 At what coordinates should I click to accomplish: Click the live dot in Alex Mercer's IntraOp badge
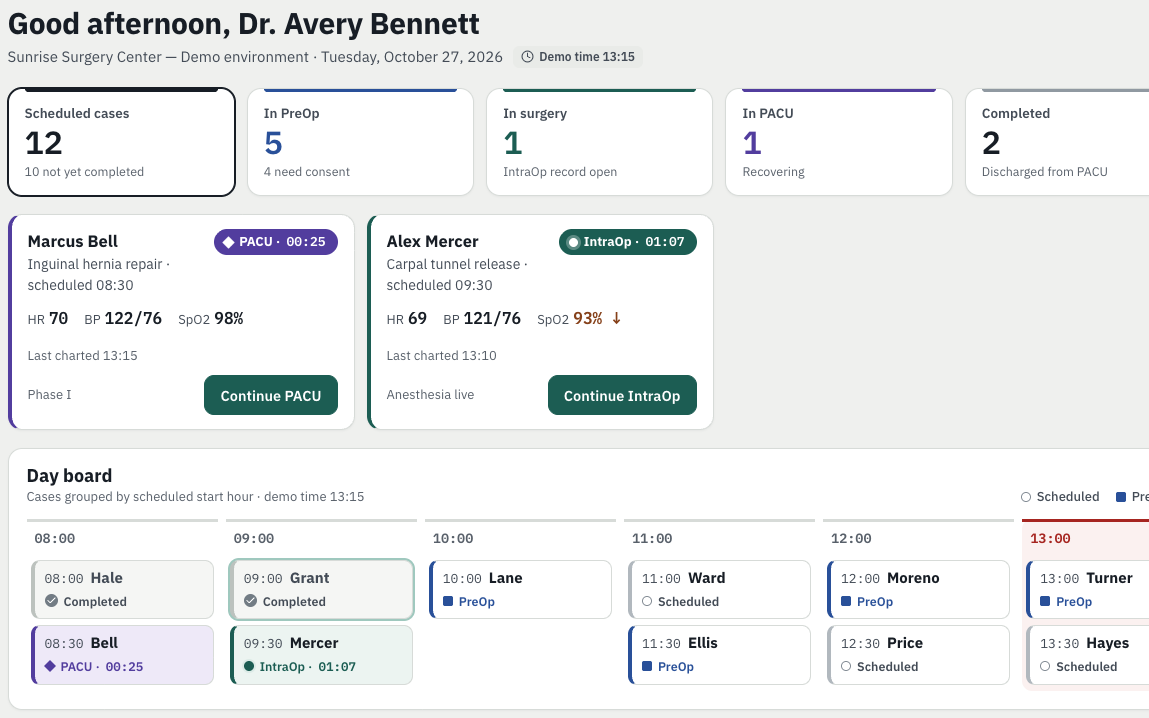tap(573, 243)
